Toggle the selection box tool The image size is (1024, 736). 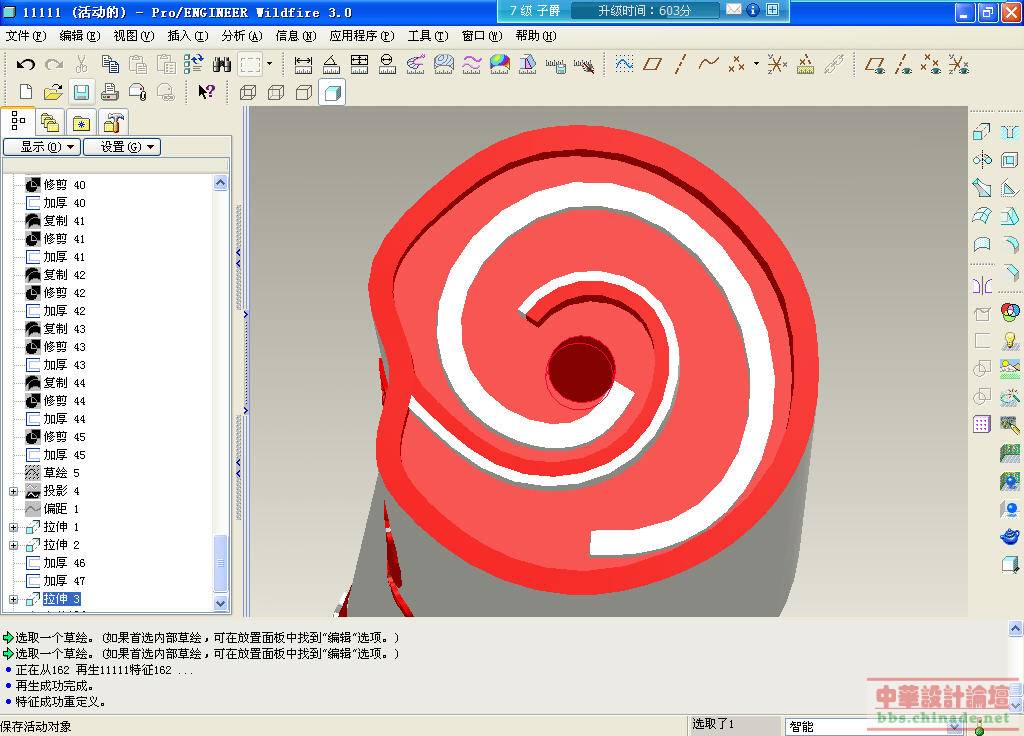[x=250, y=64]
